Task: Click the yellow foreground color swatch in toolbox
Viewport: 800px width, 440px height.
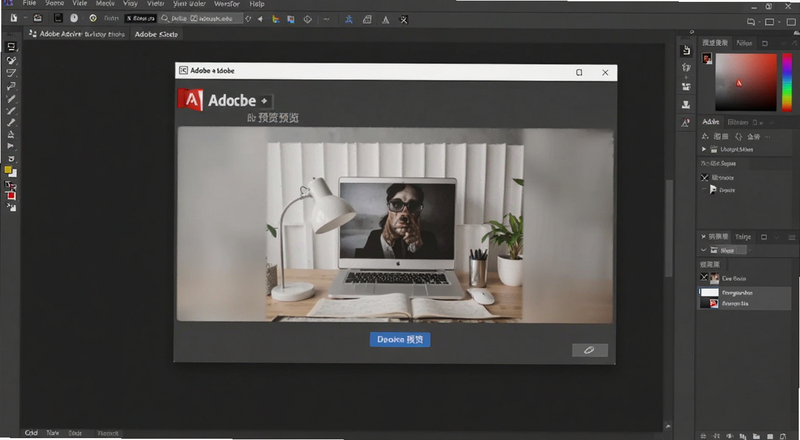Action: [8, 170]
